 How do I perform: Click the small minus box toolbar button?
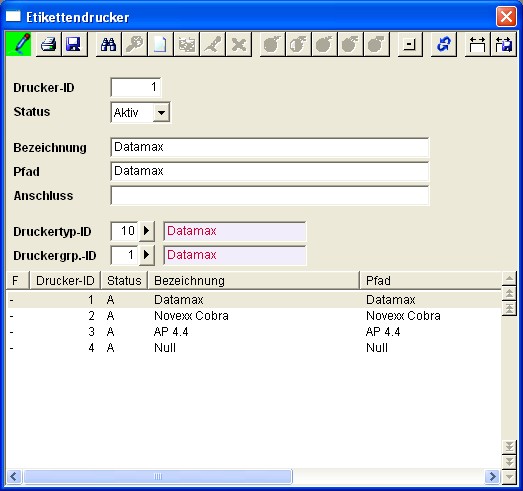[x=410, y=44]
